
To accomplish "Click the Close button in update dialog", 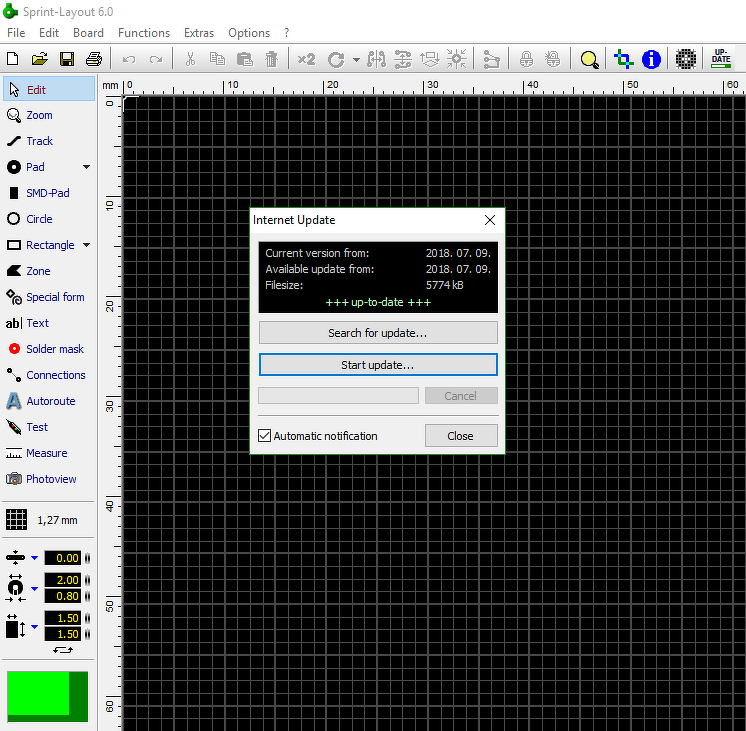I will click(461, 435).
